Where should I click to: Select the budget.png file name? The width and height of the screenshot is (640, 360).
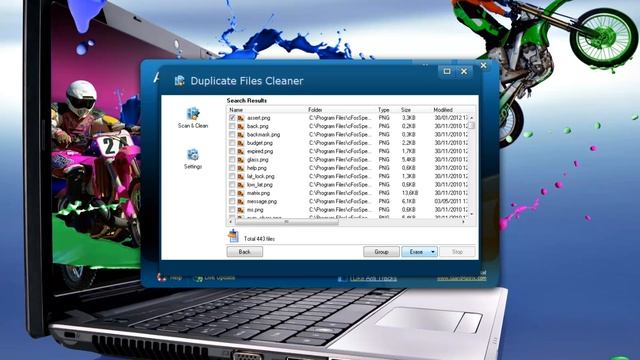point(260,143)
